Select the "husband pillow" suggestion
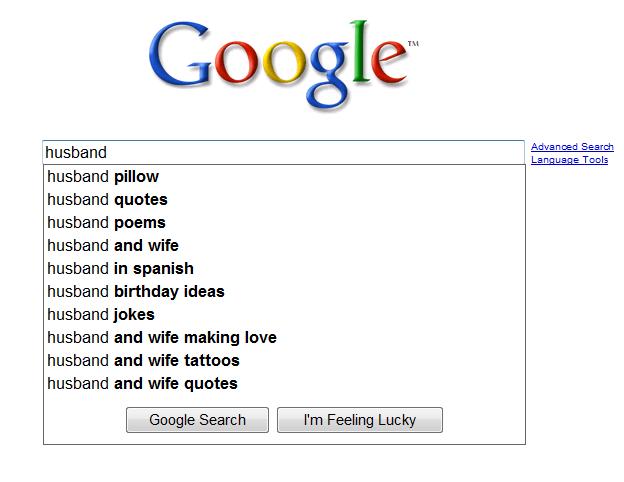The image size is (624, 482). click(103, 177)
